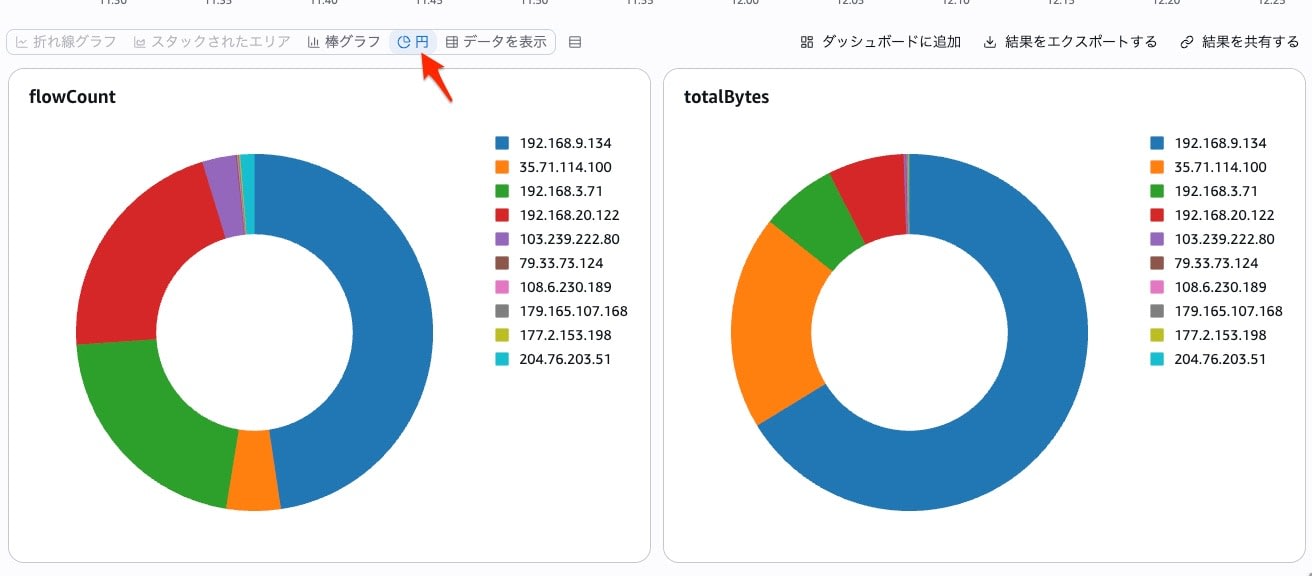Click blue swatch for 192.168.9.134 in flowCount legend
Screen dimensions: 1312x576
pos(502,143)
